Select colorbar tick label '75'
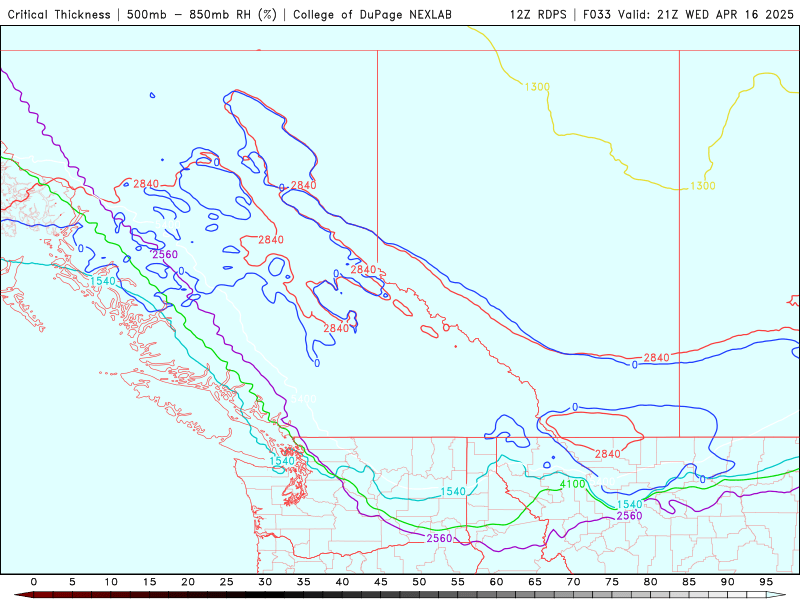Viewport: 800px width, 600px height. 612,582
